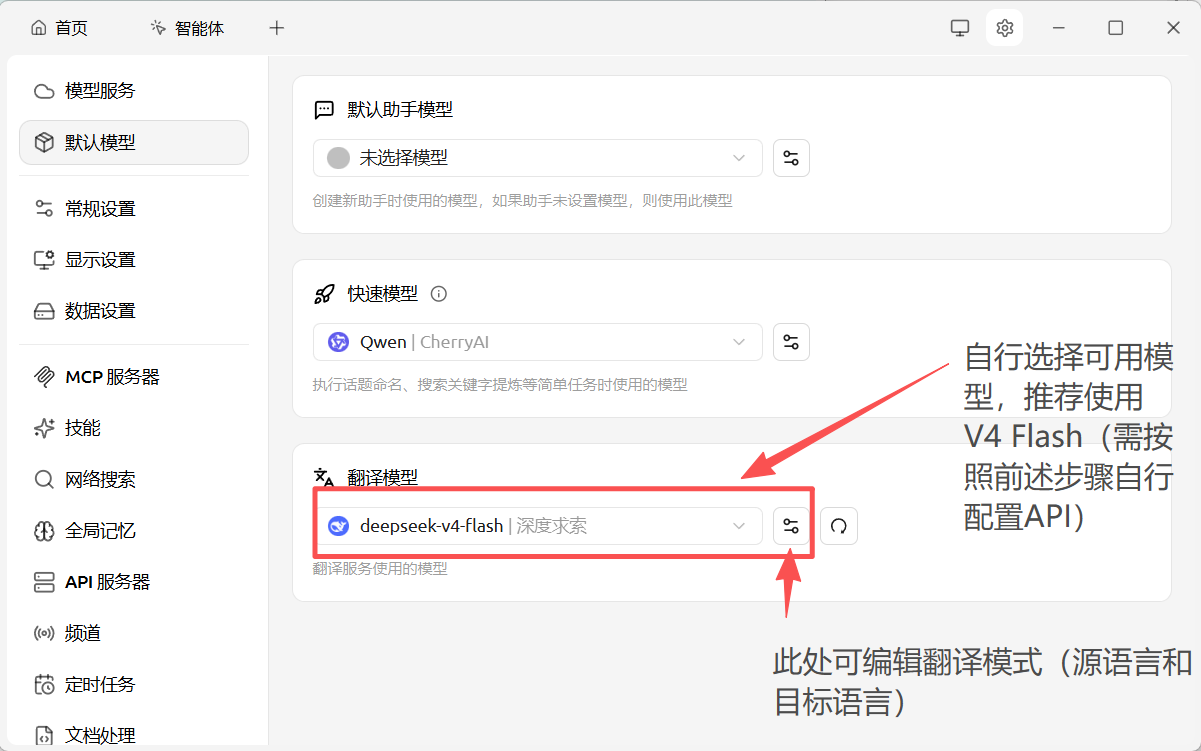Click the cloud icon beside 模型服务

click(44, 91)
